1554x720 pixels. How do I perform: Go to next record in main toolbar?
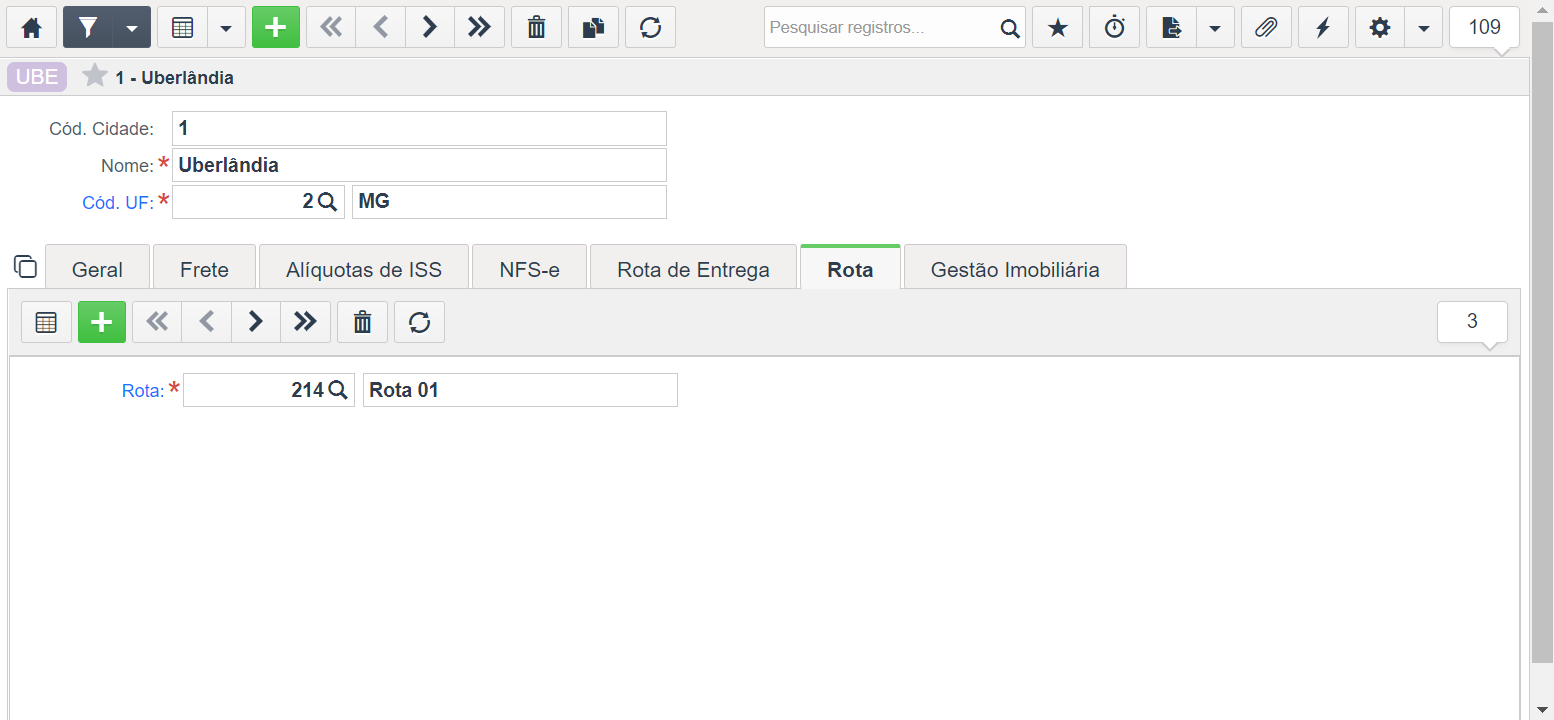click(430, 27)
